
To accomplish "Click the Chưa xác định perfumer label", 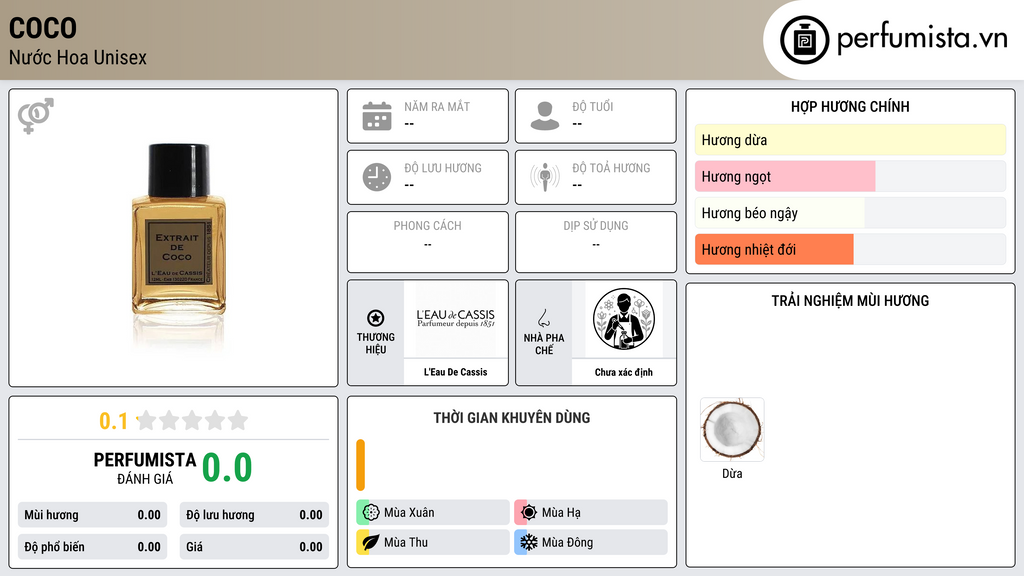I will tap(624, 372).
